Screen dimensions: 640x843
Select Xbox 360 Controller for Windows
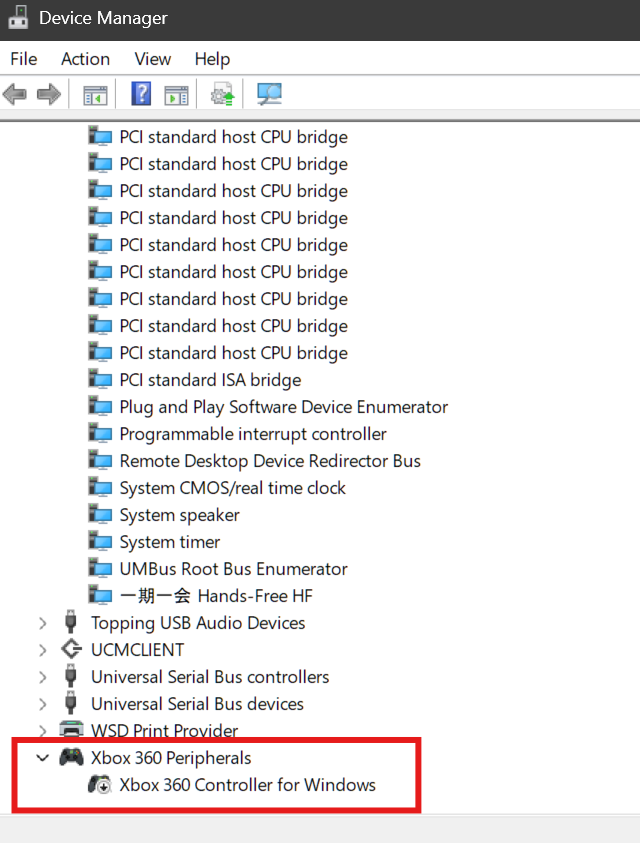click(x=247, y=785)
